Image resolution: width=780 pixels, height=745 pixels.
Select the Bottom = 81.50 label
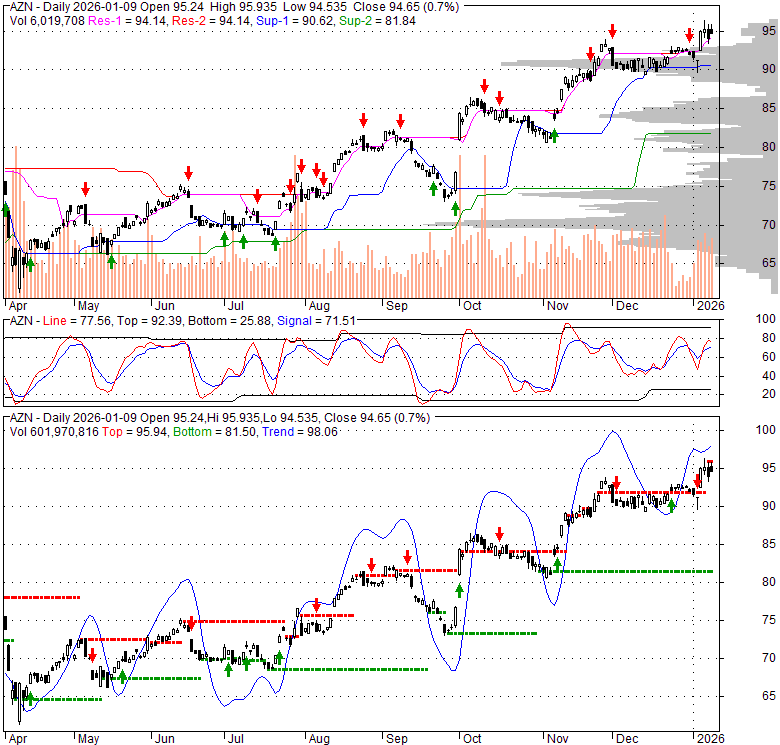[x=215, y=432]
